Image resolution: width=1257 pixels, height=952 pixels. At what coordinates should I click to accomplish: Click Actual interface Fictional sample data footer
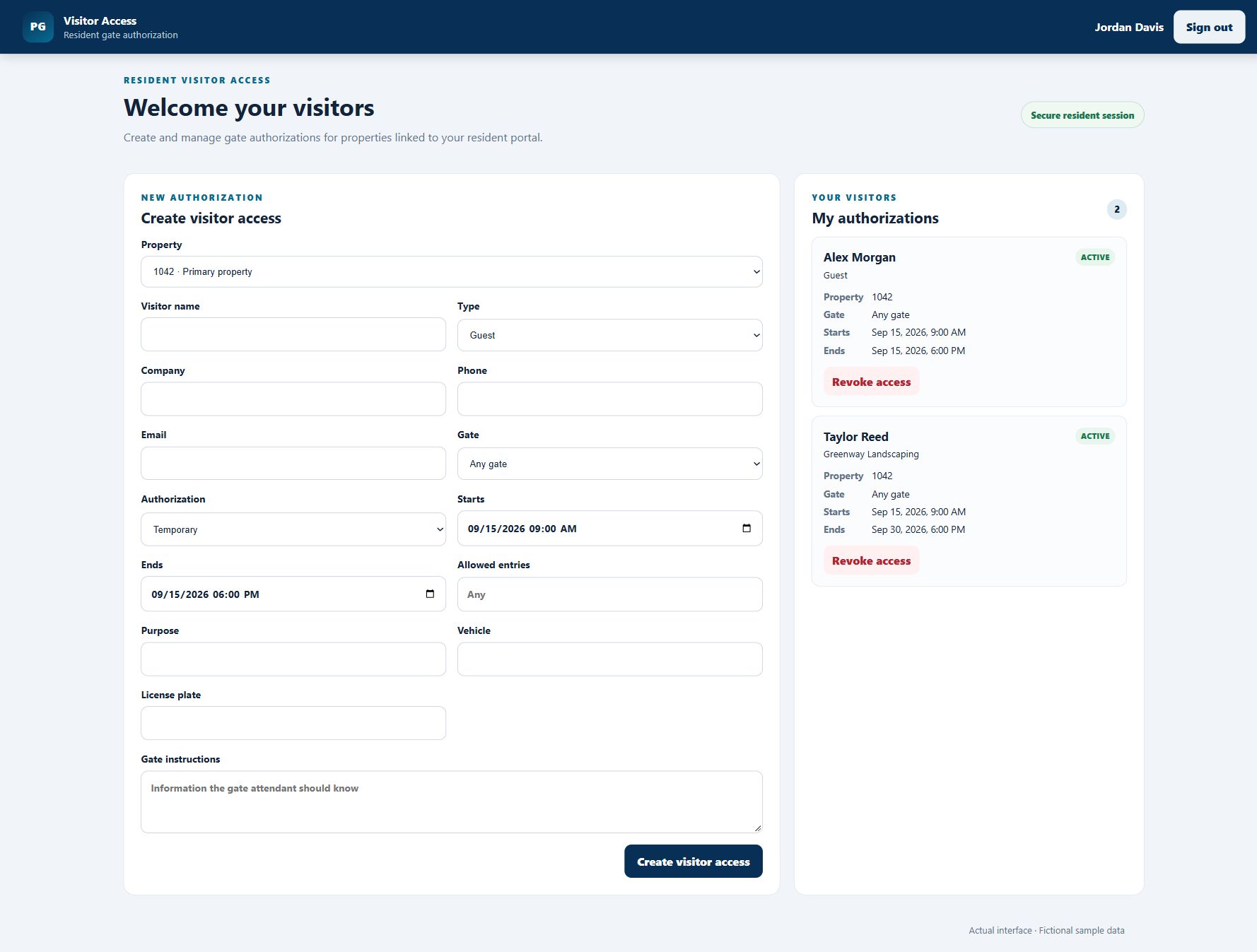(x=1046, y=930)
